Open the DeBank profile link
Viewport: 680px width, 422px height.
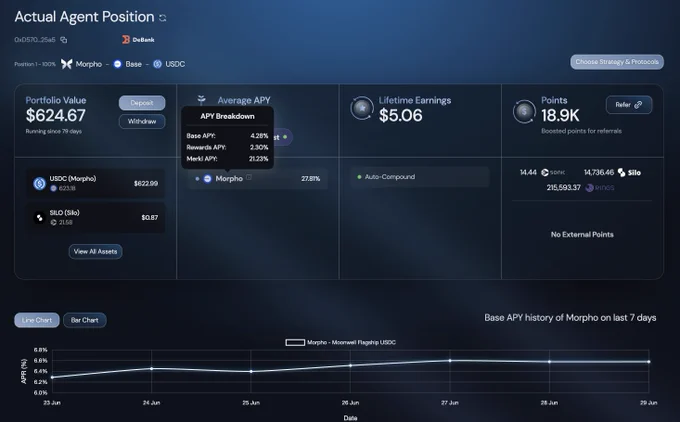point(138,39)
